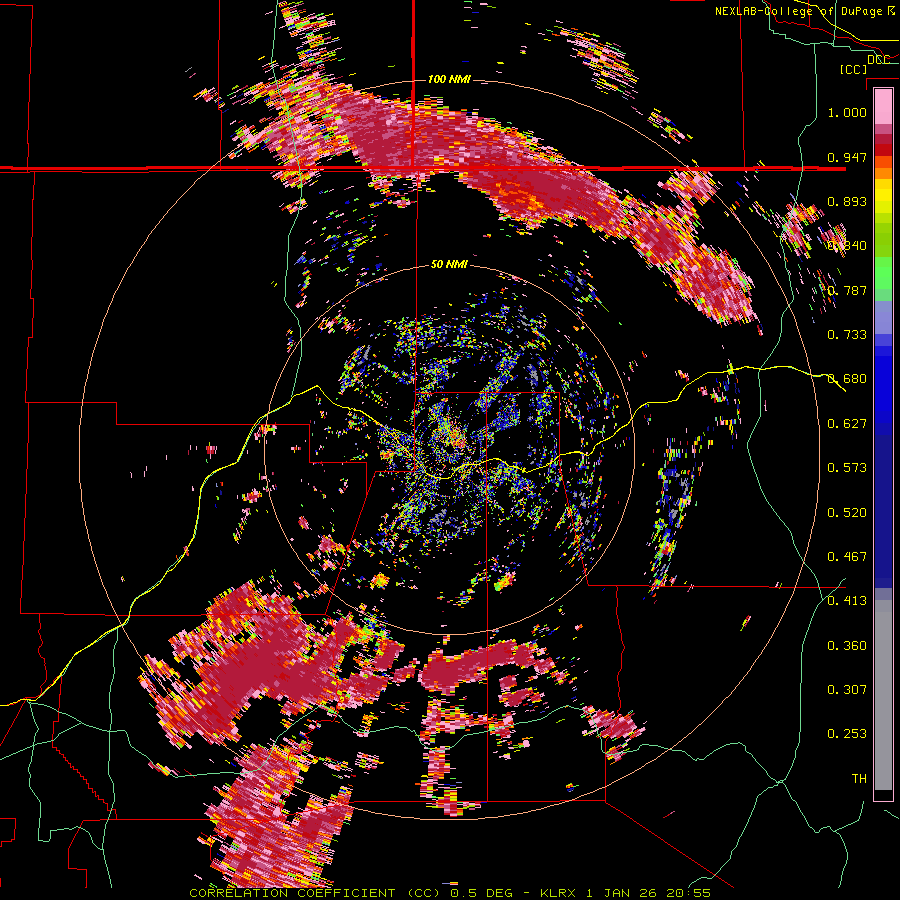Select the 0.253 legend value

click(847, 734)
